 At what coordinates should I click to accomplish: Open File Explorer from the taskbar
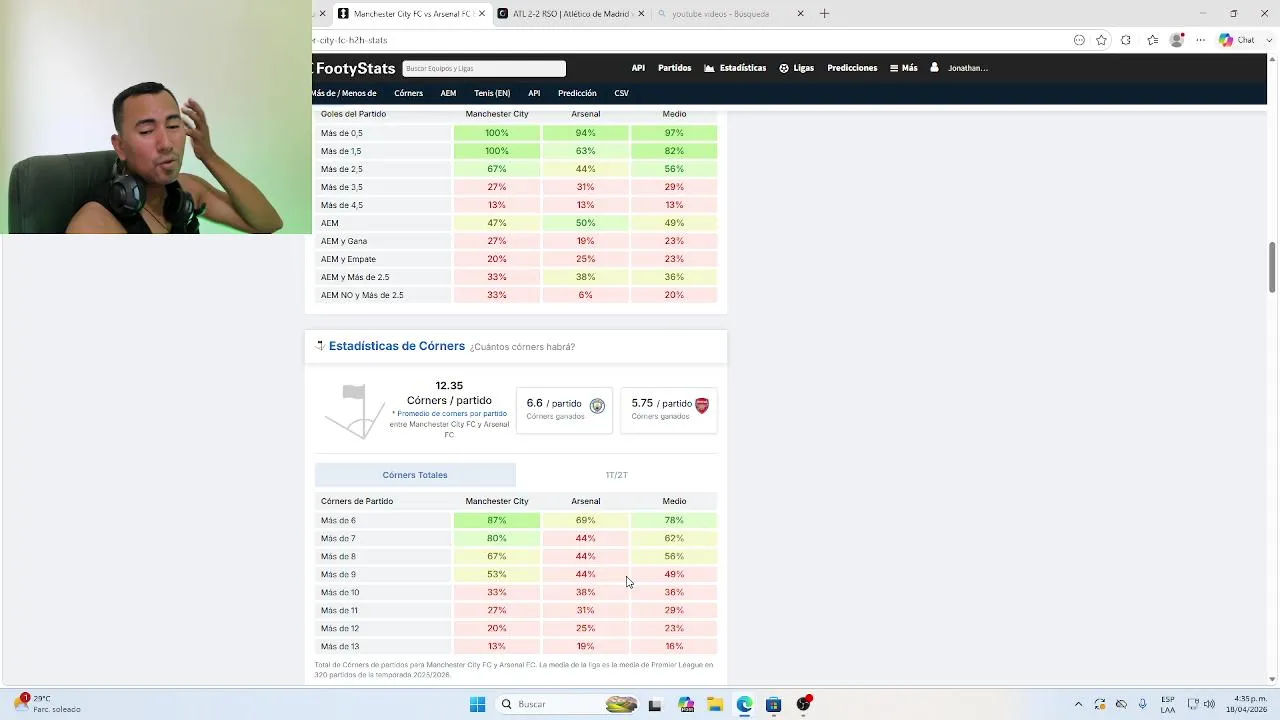pyautogui.click(x=715, y=704)
